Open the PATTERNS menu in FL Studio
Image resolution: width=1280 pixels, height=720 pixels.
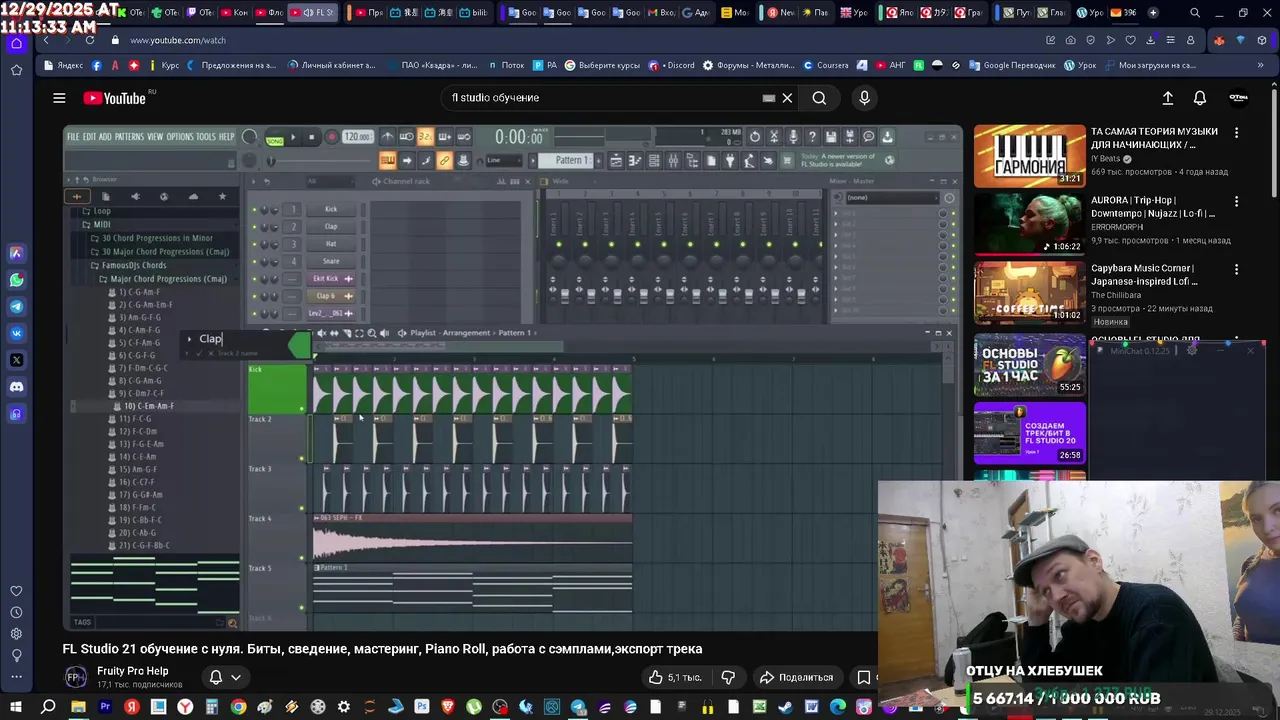[x=129, y=136]
